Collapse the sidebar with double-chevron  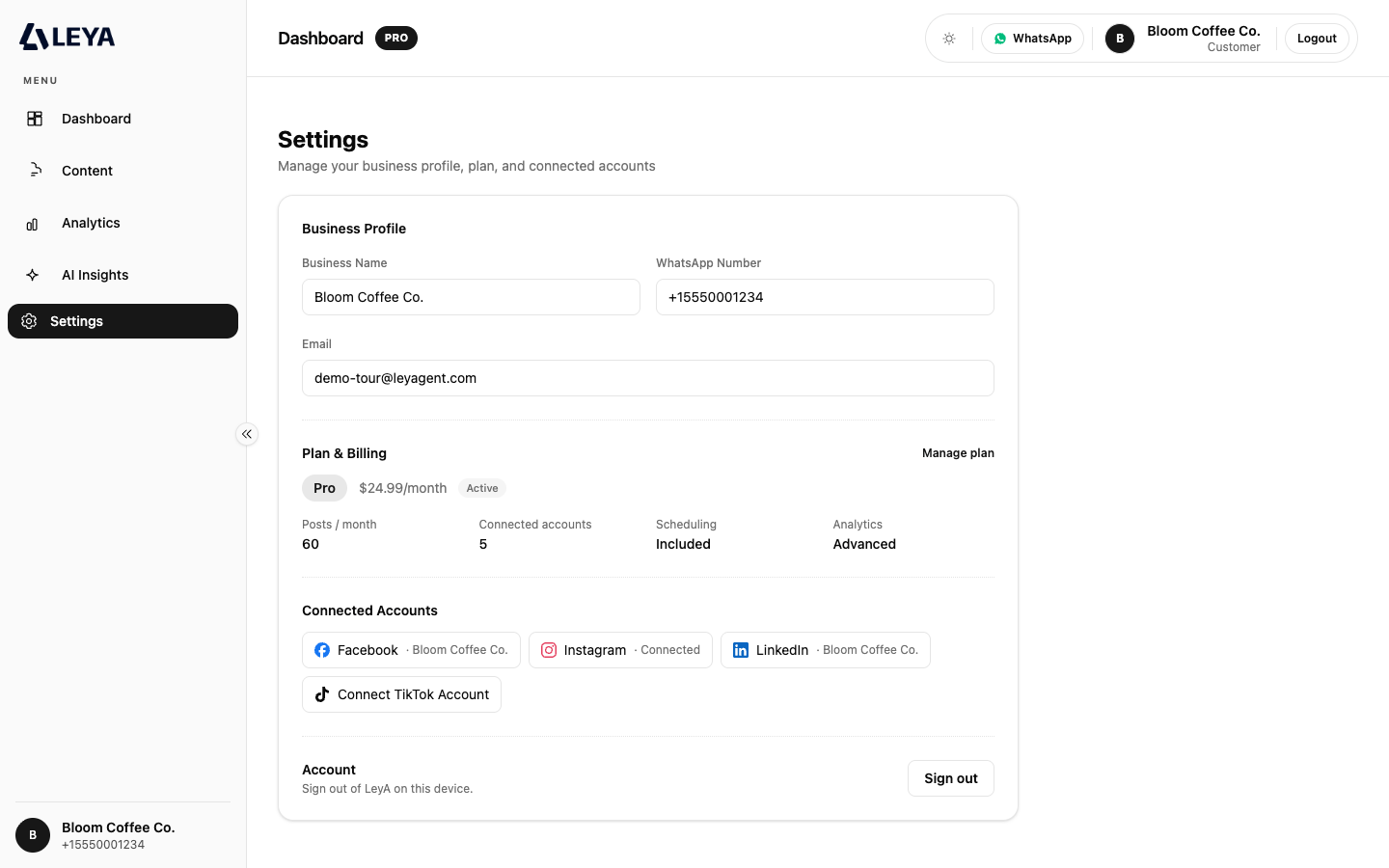pos(247,434)
